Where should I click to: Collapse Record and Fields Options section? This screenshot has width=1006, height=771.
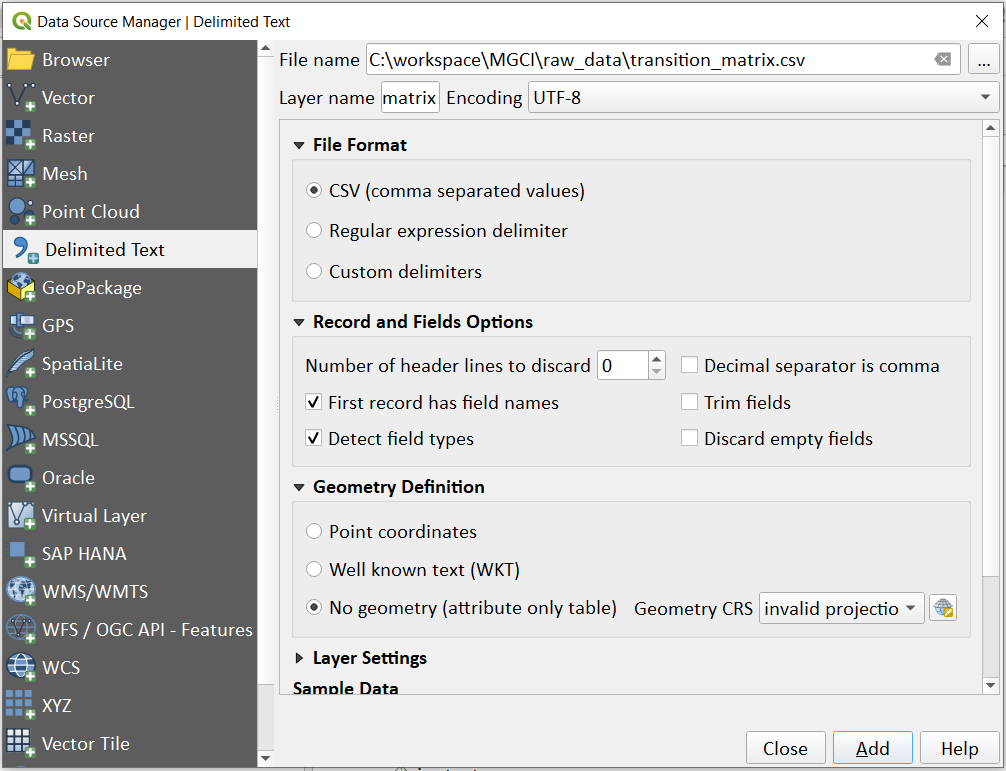299,322
